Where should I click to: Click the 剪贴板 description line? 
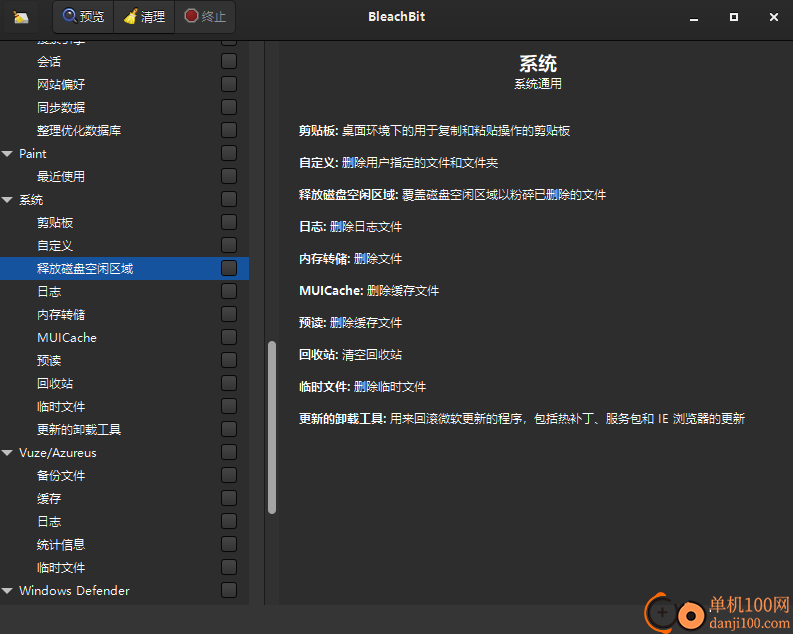coord(434,131)
